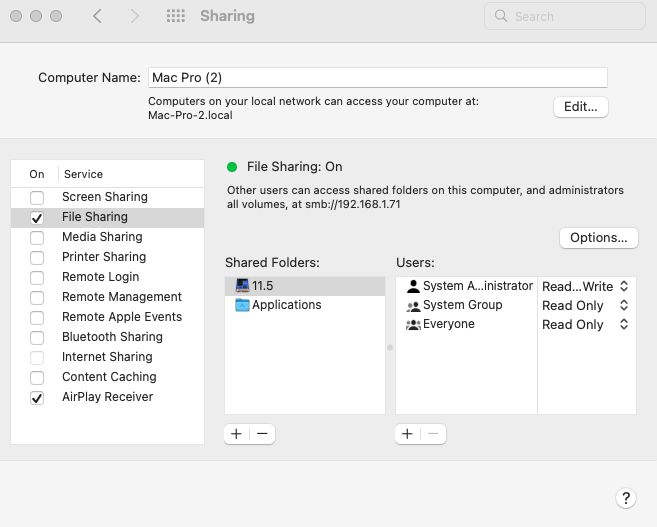Open System Group Read Only permission dropdown

(x=585, y=306)
